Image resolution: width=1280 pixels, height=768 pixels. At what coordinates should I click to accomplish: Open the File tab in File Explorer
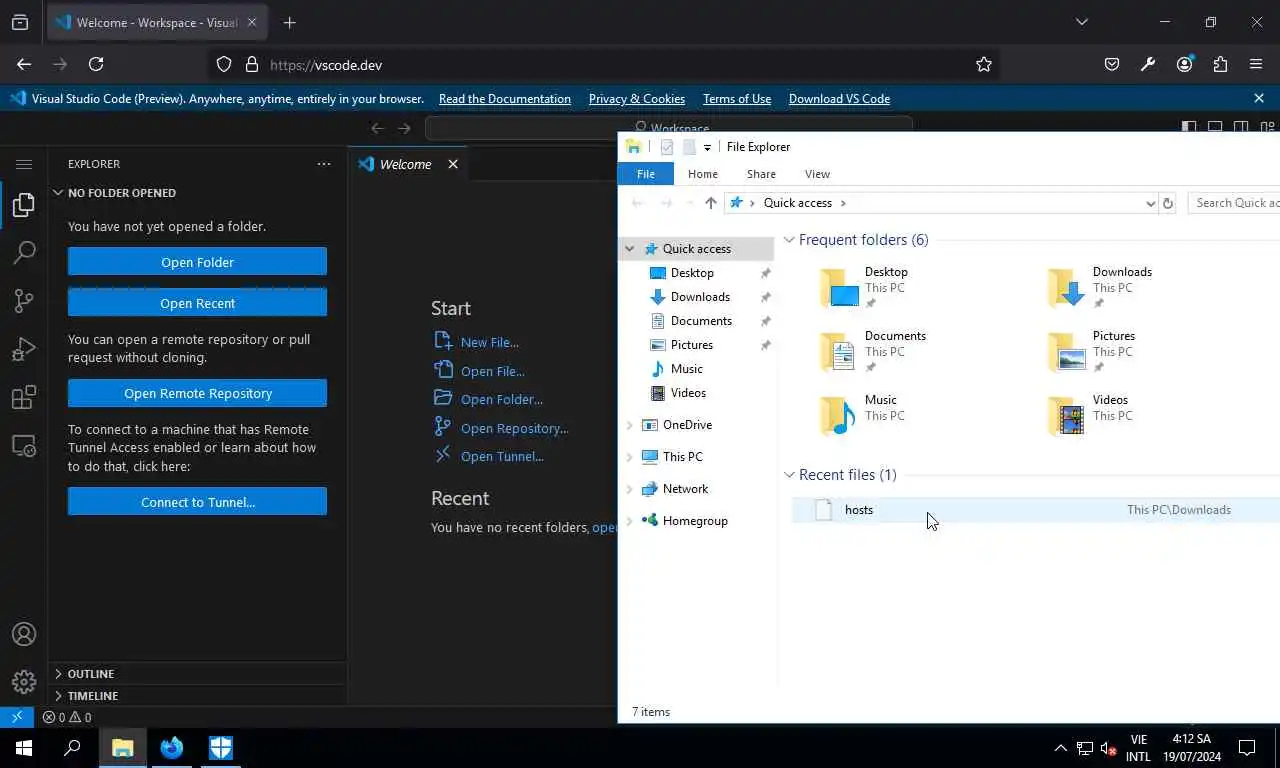coord(646,174)
